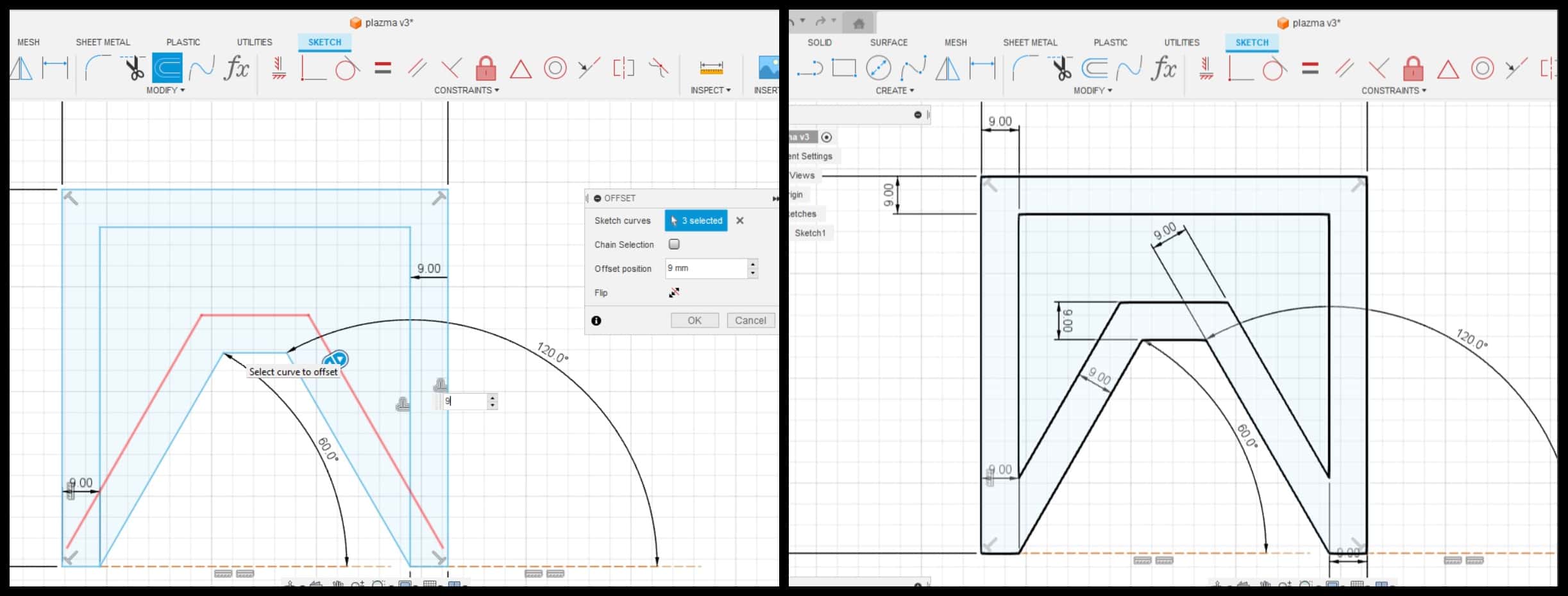Apply the Fix/Unfix lock in left screenshot
This screenshot has height=596, width=1568.
tap(486, 68)
